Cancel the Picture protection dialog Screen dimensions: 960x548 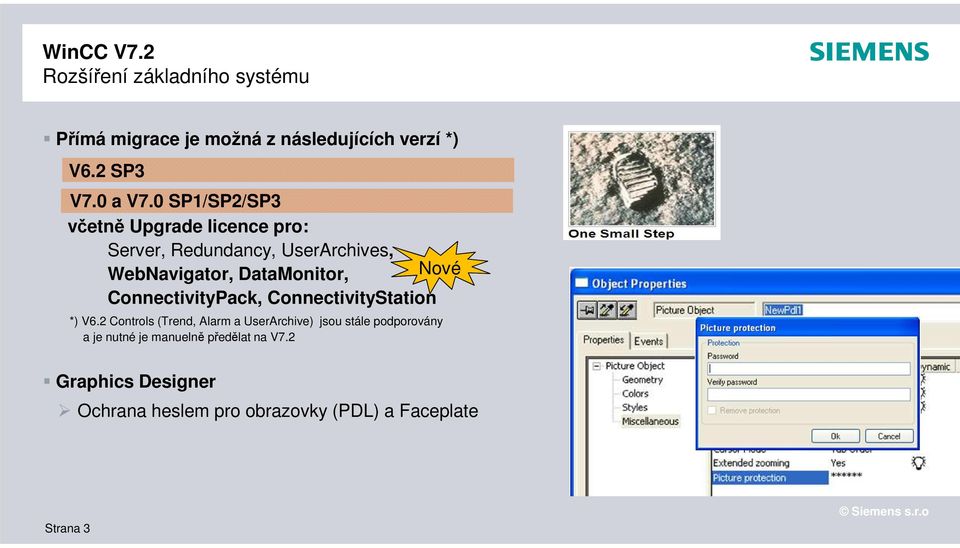point(889,436)
